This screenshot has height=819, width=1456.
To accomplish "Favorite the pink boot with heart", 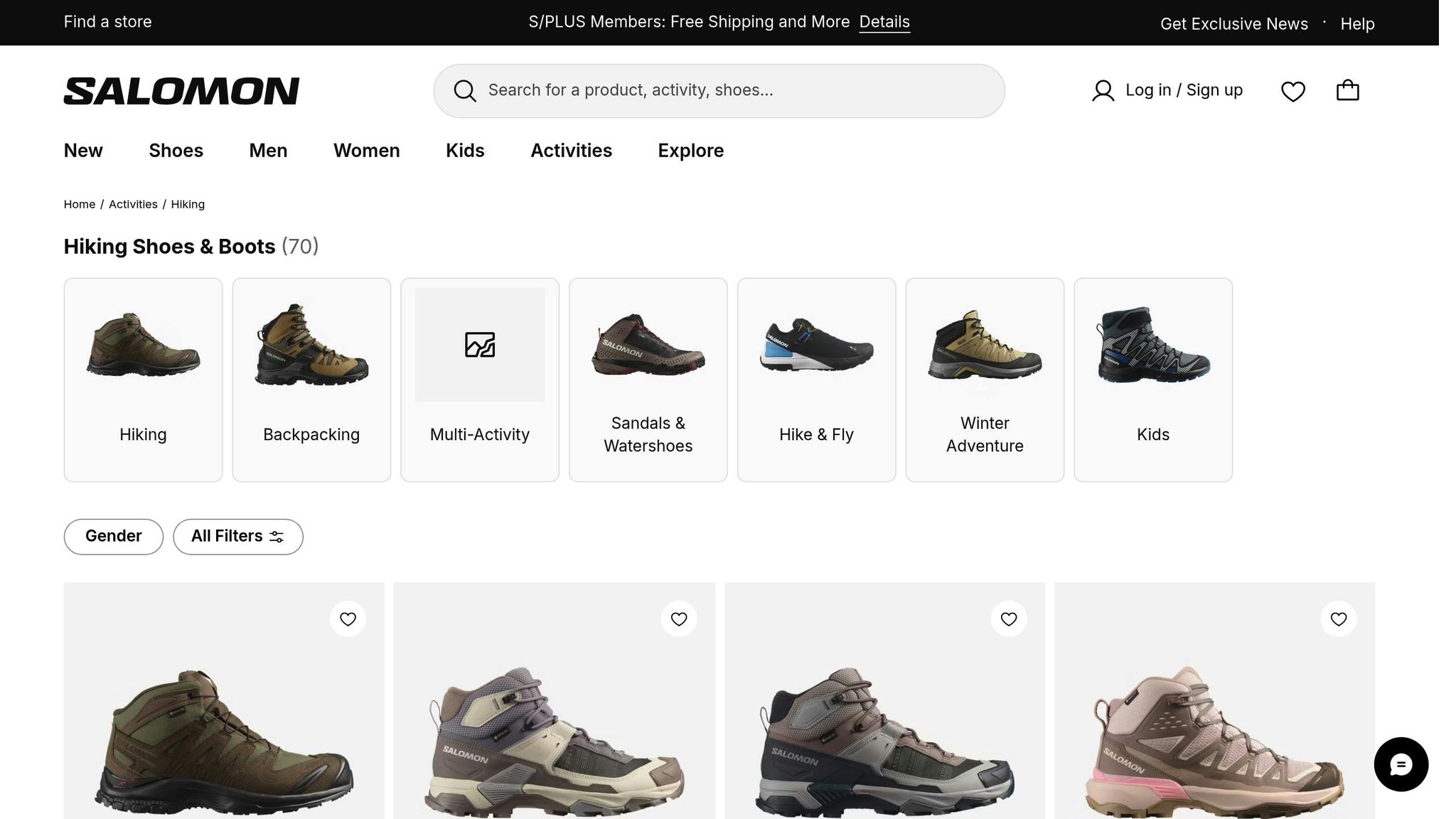I will (x=1339, y=619).
